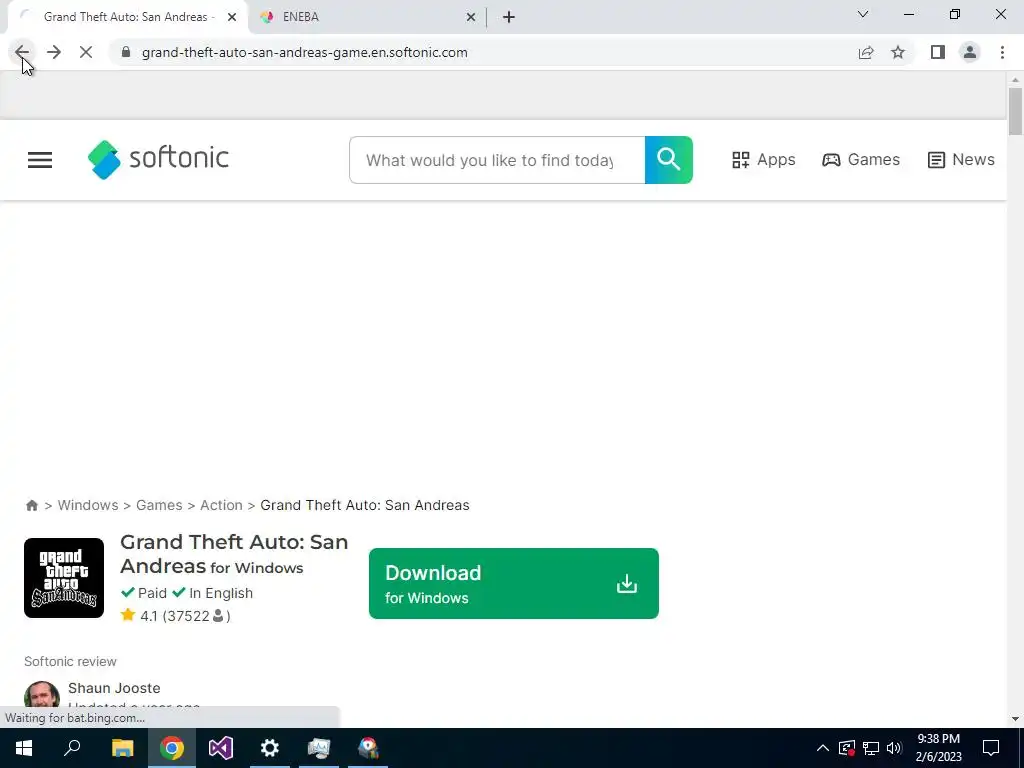This screenshot has width=1024, height=768.
Task: Open the Softonic hamburger menu
Action: pos(40,160)
